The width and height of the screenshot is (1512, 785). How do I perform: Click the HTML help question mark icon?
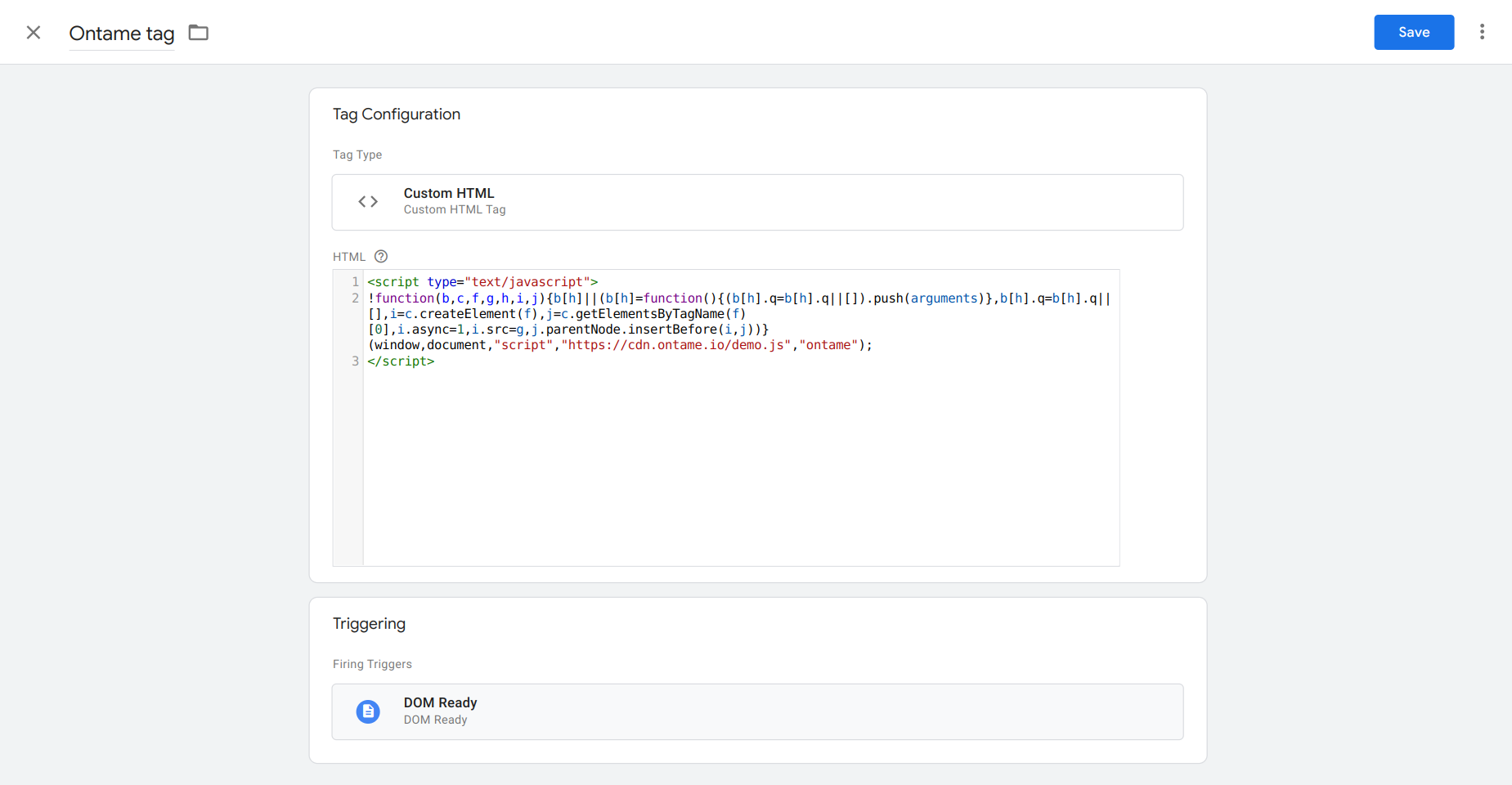pos(381,257)
